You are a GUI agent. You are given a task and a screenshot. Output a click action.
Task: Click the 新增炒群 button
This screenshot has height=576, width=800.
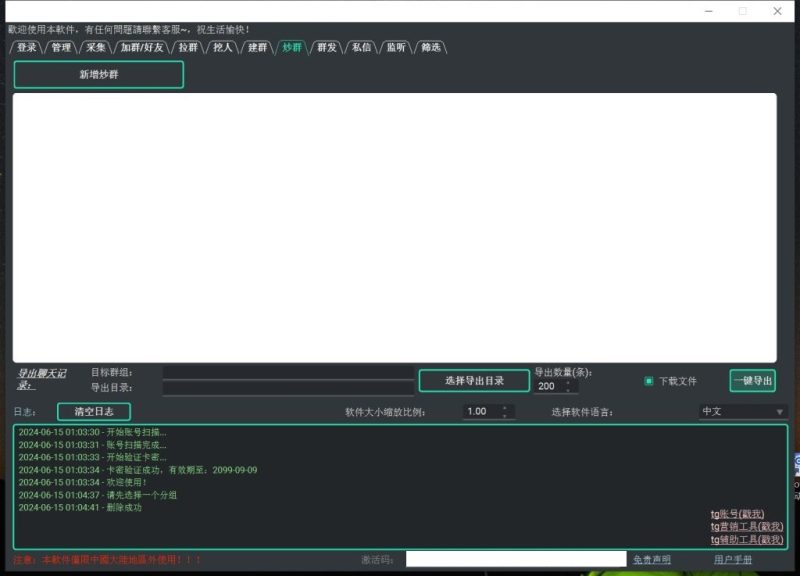[x=98, y=74]
